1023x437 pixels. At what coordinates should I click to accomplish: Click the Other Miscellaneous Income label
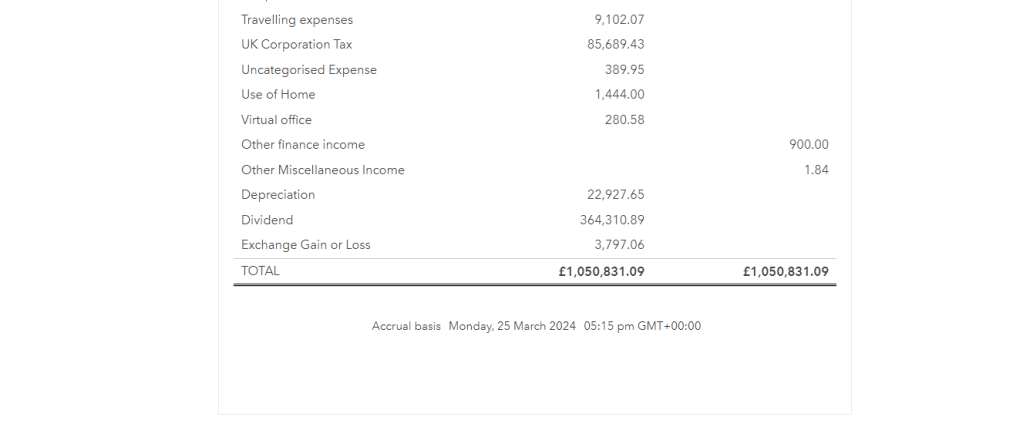tap(322, 170)
